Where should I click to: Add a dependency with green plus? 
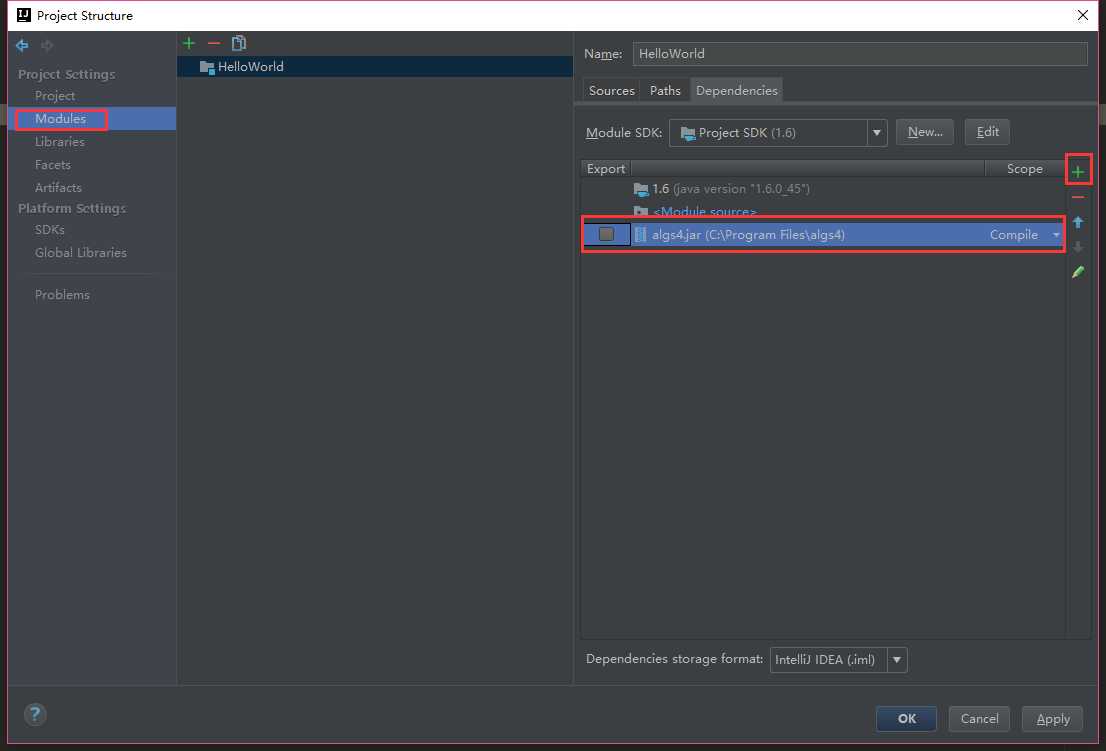1078,171
